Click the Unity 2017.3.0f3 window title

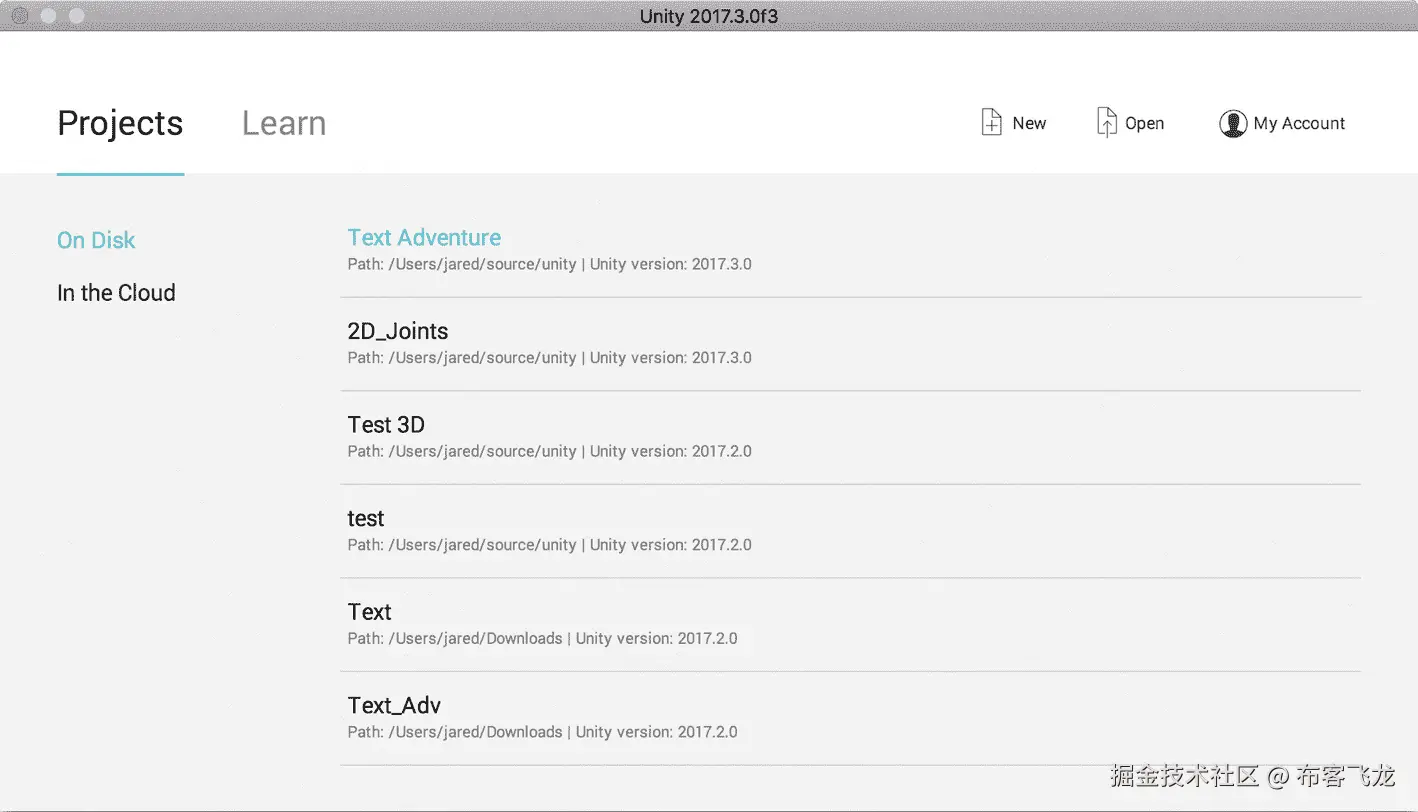(x=709, y=16)
